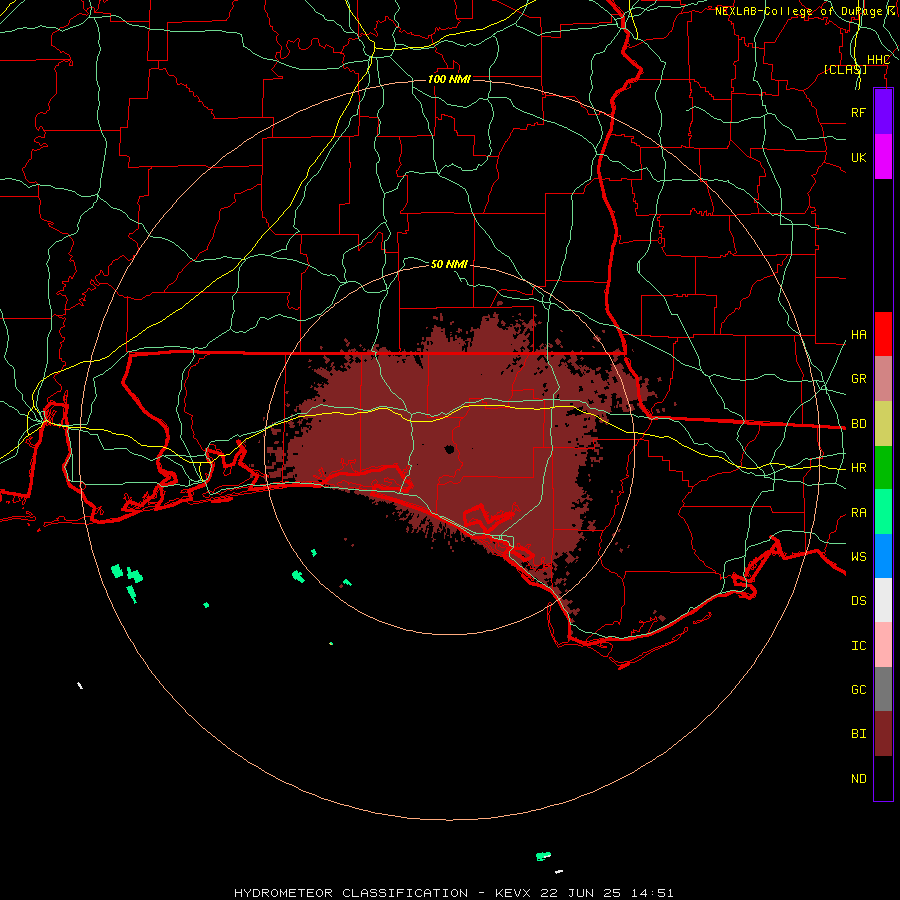This screenshot has width=900, height=900.
Task: Click the RA legend label
Action: tap(858, 513)
